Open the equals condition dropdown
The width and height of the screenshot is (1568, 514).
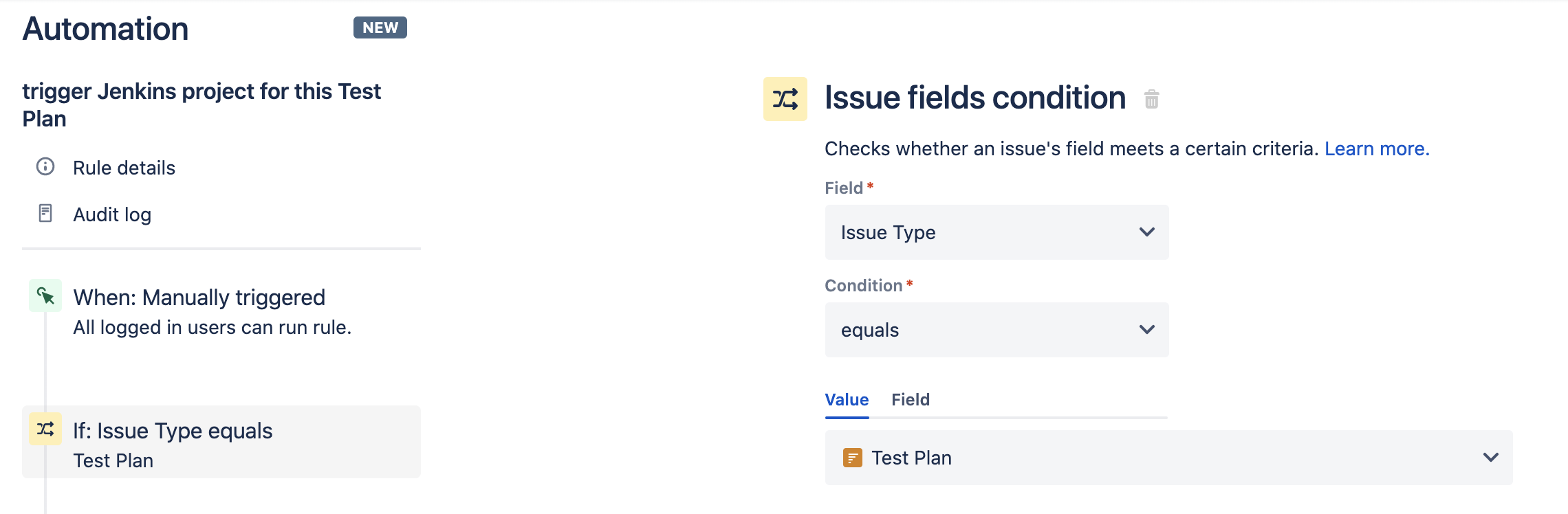(x=997, y=330)
